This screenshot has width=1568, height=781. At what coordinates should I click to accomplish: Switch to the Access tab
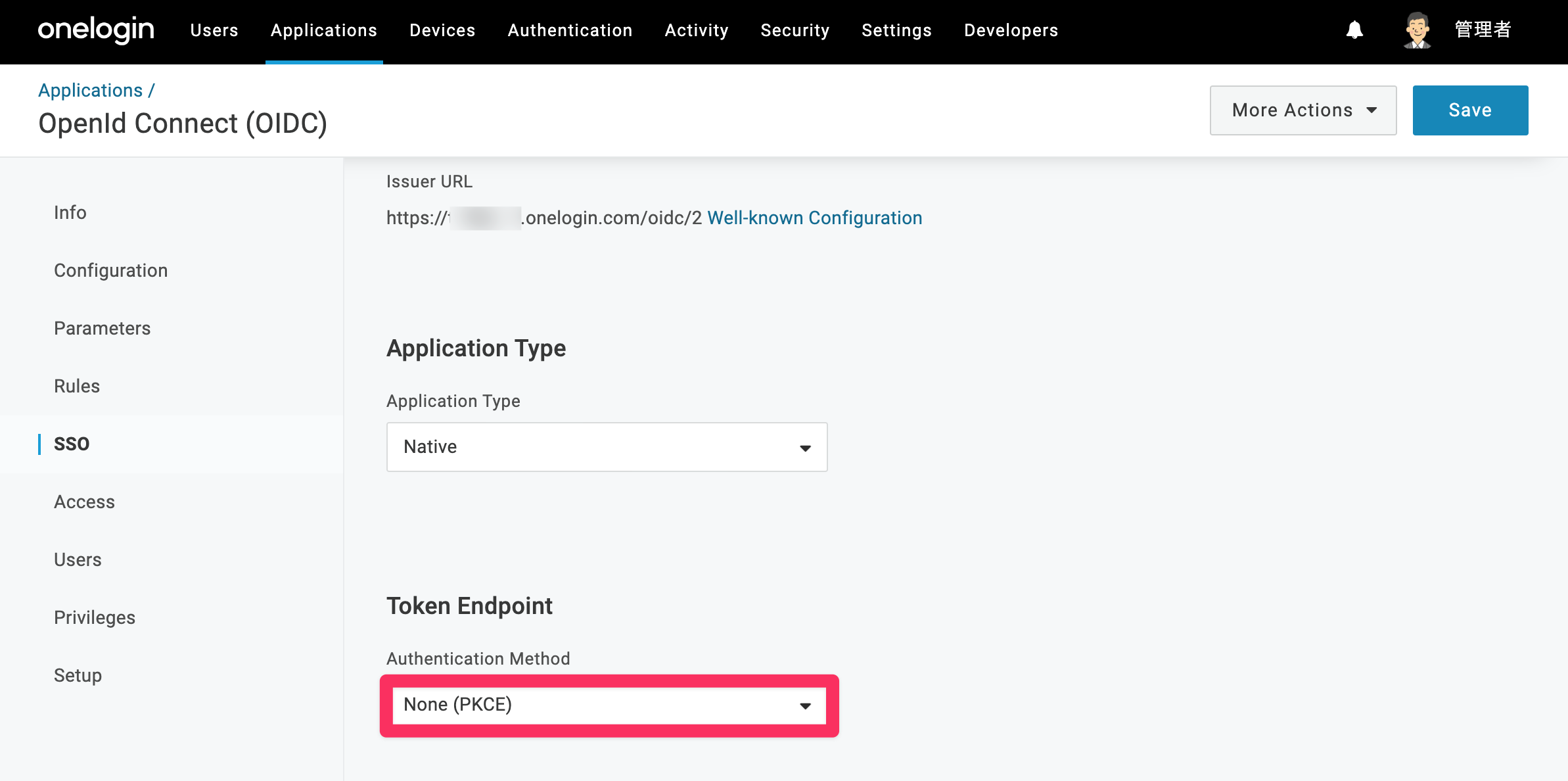[x=84, y=502]
